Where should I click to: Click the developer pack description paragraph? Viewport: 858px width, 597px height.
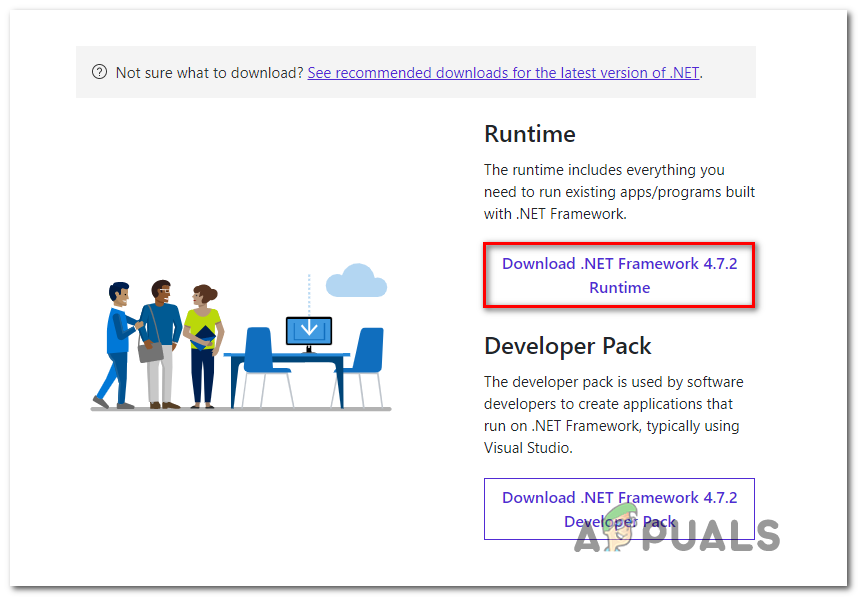click(x=613, y=415)
